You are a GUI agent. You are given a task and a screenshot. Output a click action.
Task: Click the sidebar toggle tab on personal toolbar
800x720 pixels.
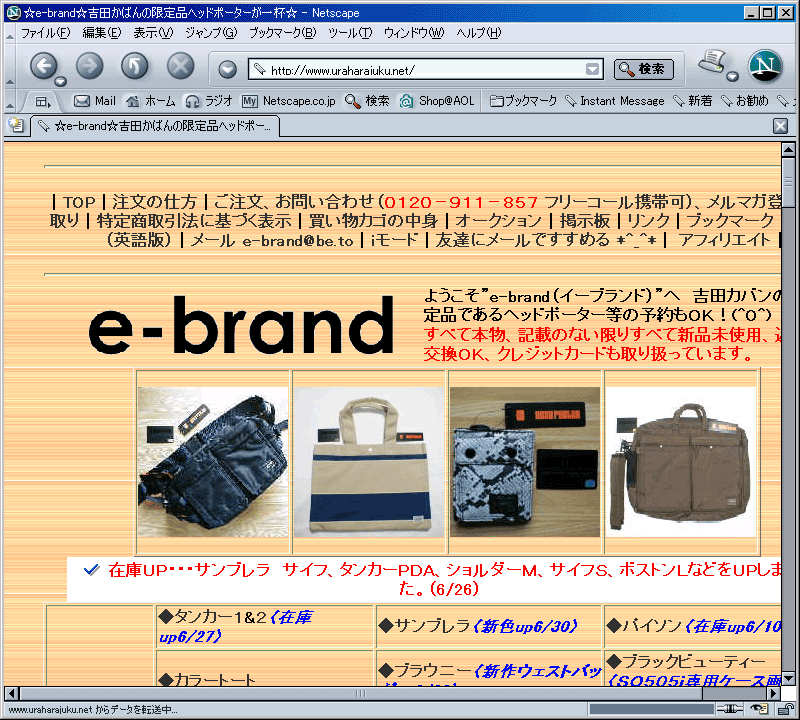43,102
